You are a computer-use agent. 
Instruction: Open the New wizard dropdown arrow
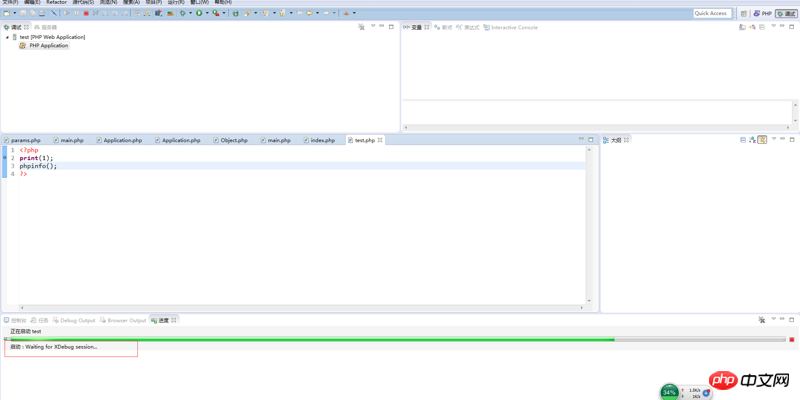click(x=14, y=13)
